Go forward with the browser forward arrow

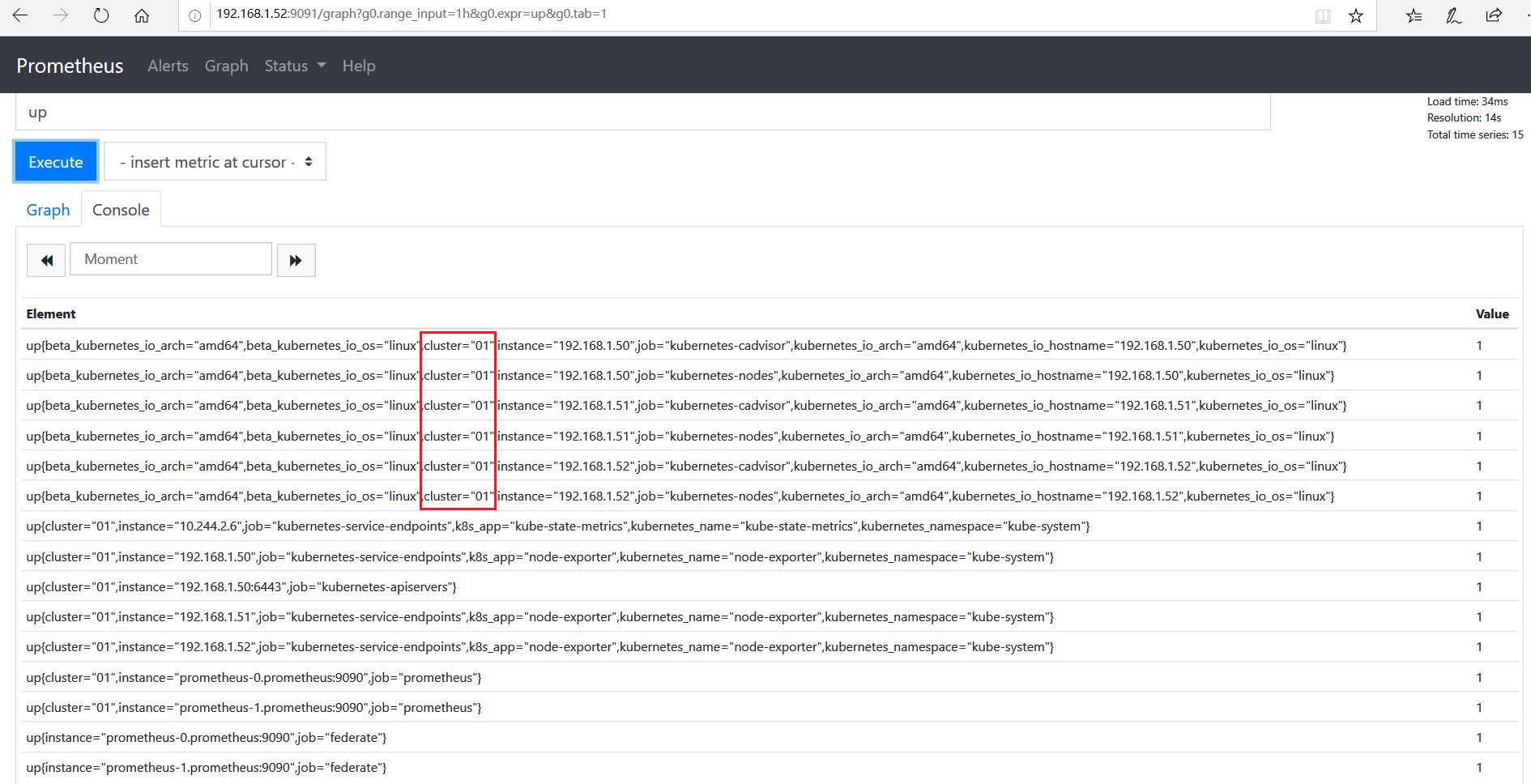pyautogui.click(x=61, y=15)
